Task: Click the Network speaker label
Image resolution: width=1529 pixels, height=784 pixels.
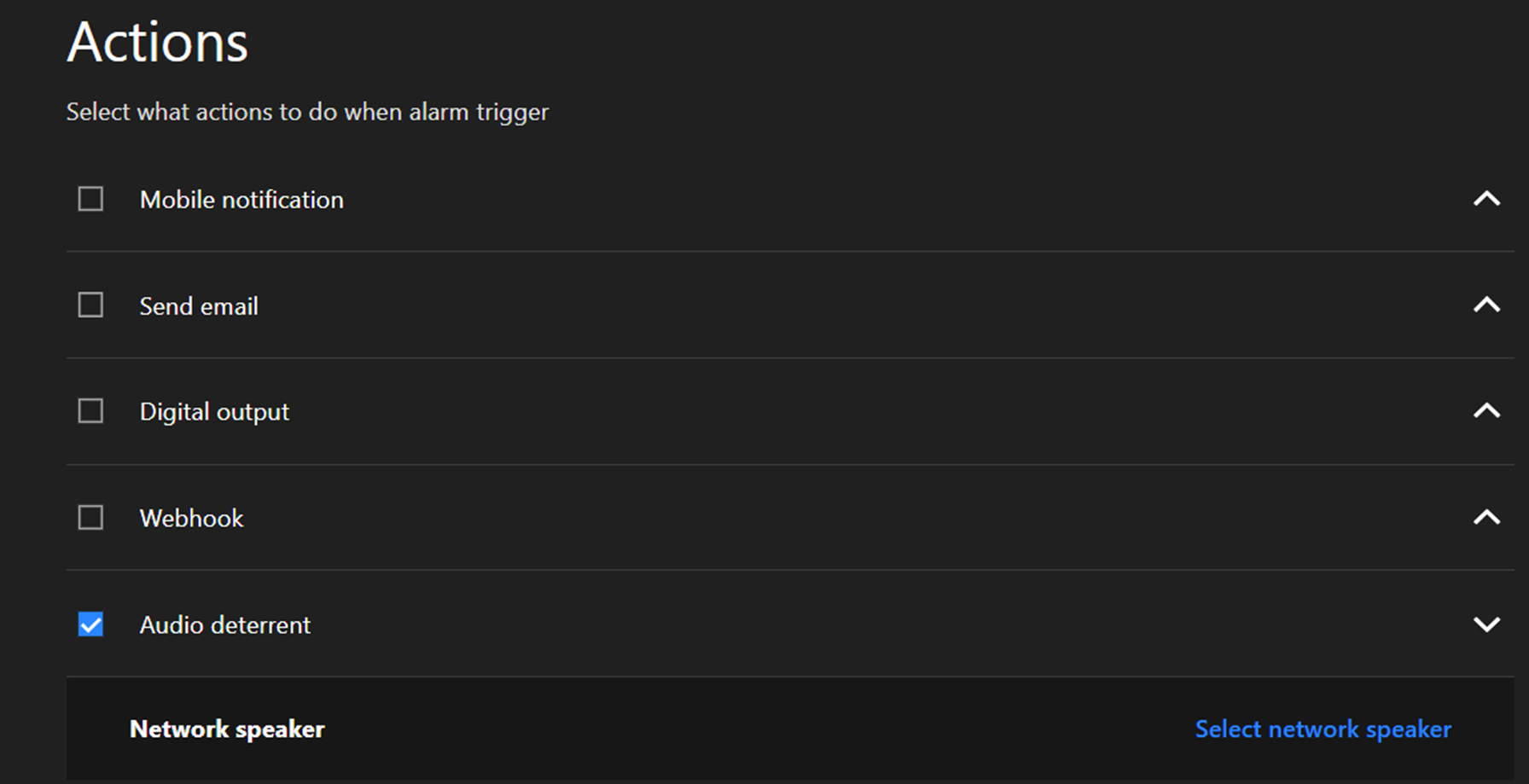Action: (227, 729)
